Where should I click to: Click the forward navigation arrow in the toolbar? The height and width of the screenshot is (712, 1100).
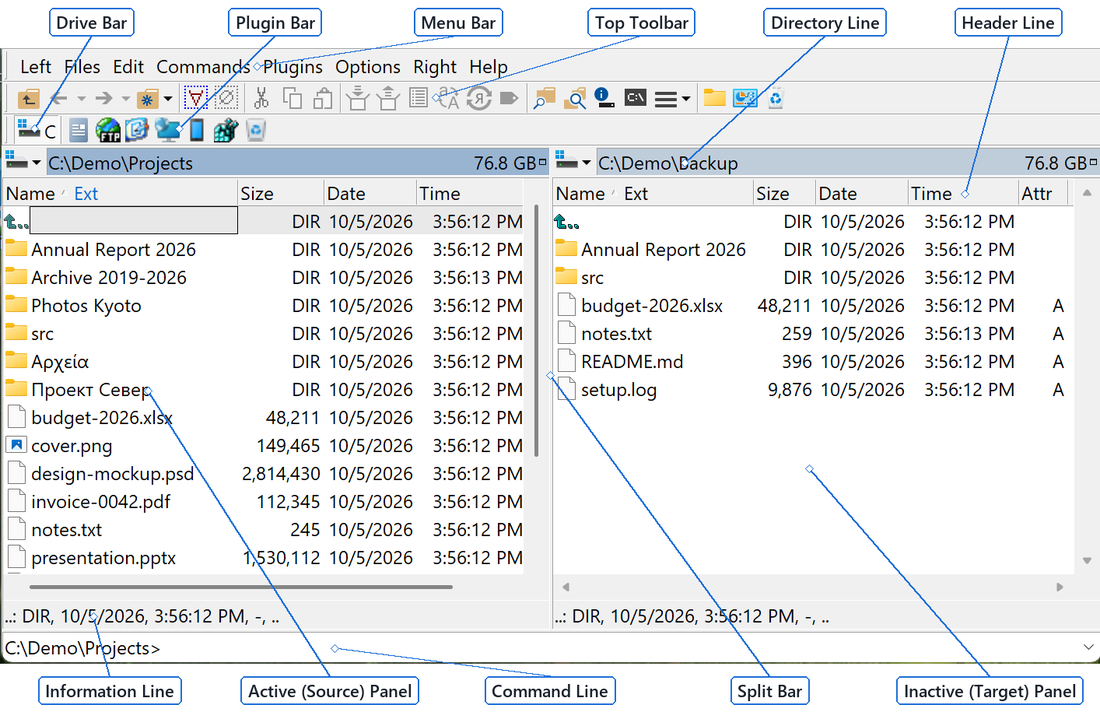[104, 98]
